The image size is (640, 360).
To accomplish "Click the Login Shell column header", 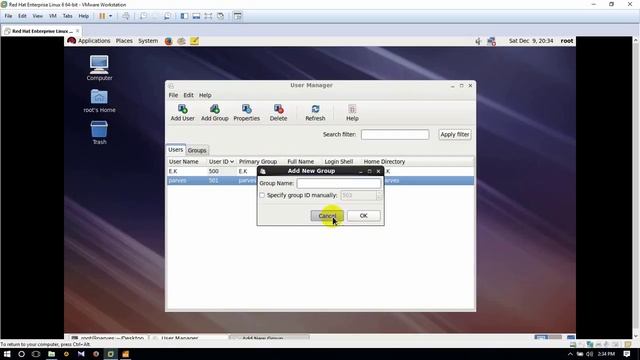I will [x=339, y=162].
